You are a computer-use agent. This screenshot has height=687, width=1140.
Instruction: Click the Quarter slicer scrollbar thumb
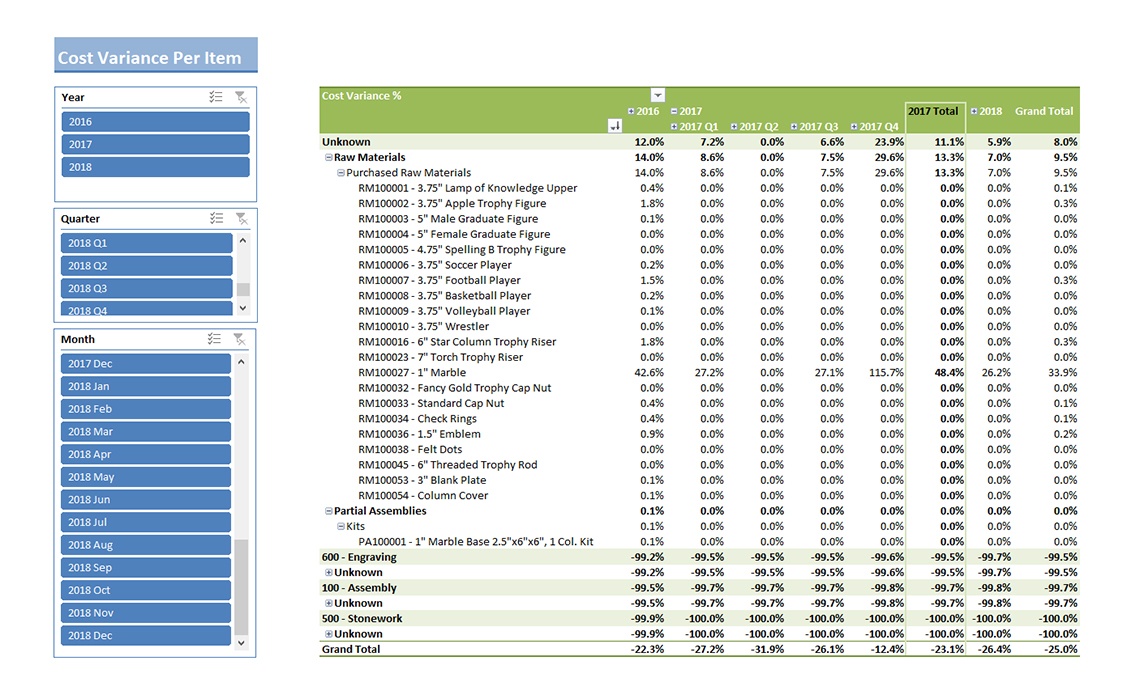243,289
